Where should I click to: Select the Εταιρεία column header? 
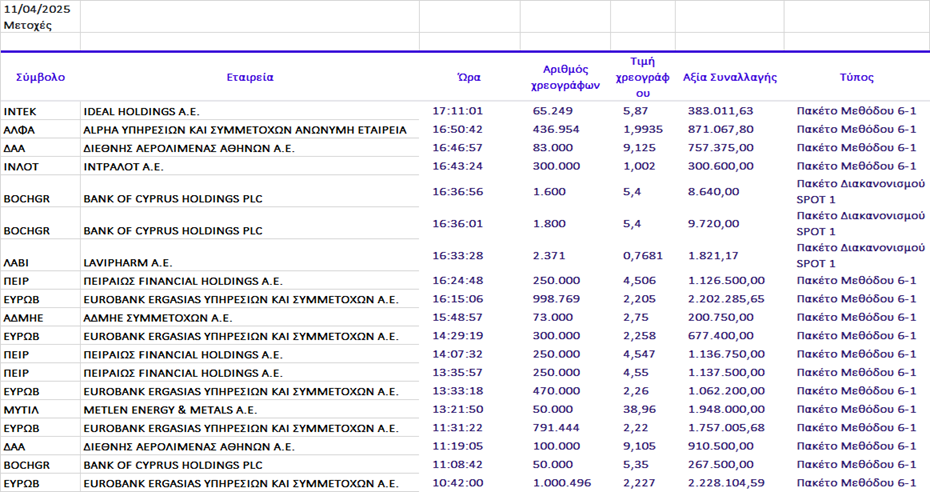[x=249, y=77]
